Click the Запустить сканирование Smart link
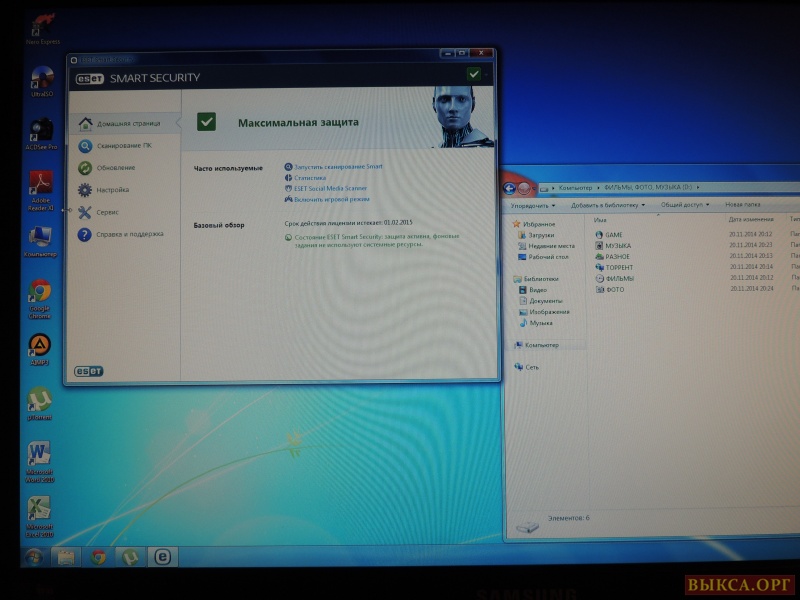The image size is (800, 600). point(338,166)
